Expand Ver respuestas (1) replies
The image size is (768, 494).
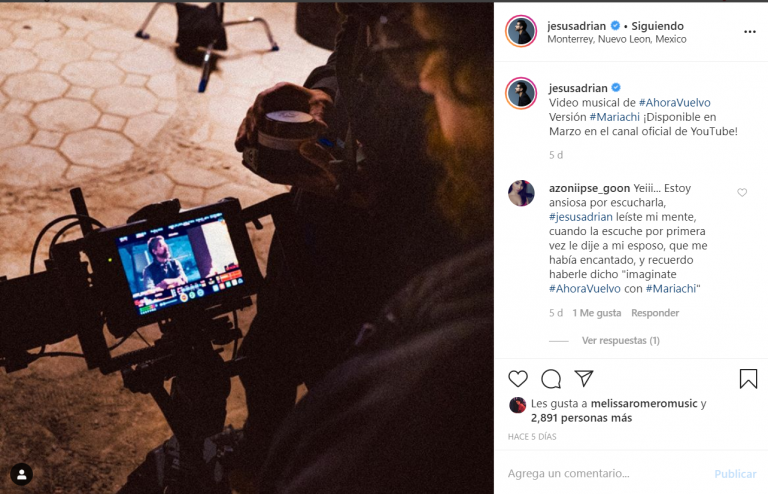click(x=621, y=340)
